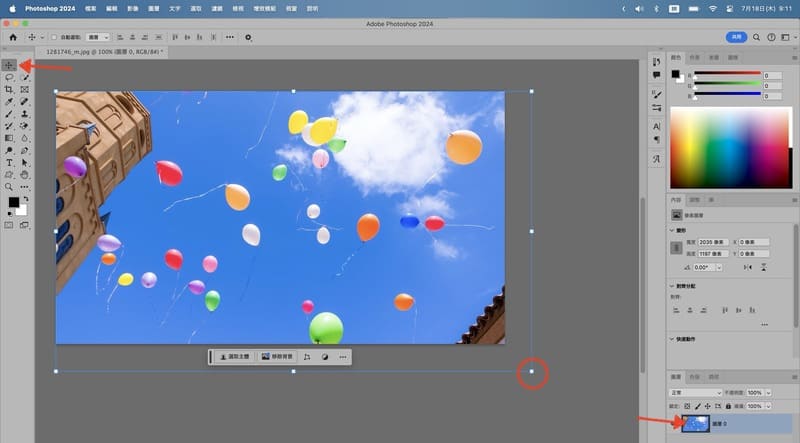
Task: Select the Spot Healing Brush tool
Action: (x=24, y=102)
